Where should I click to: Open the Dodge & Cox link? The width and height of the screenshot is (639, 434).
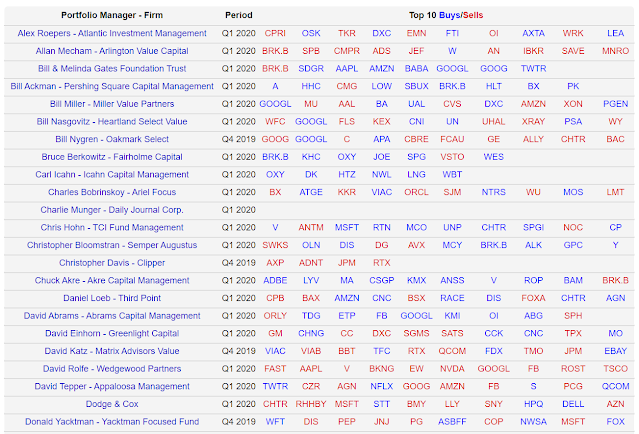tap(112, 404)
